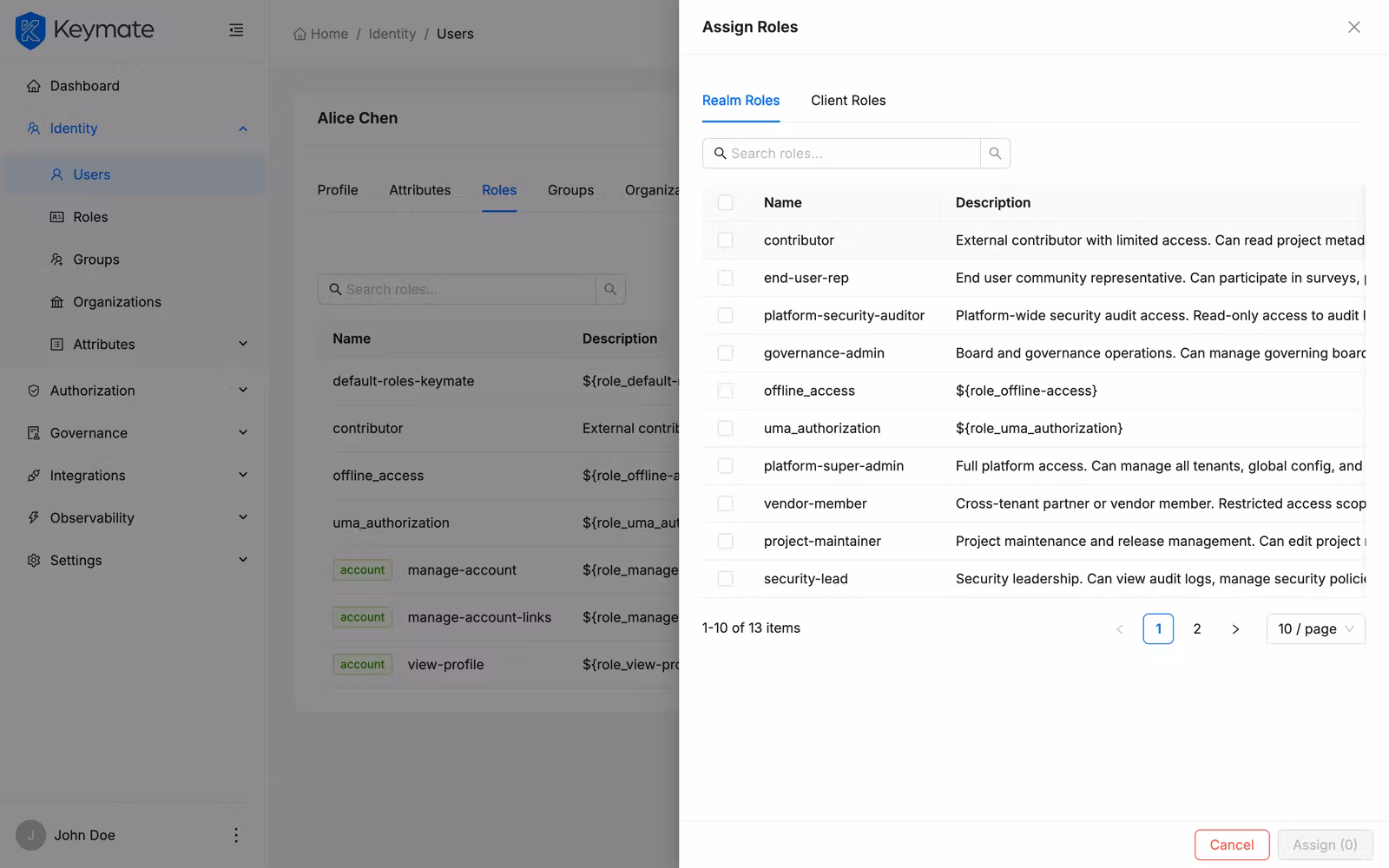Check the security-lead role checkbox

[x=725, y=578]
